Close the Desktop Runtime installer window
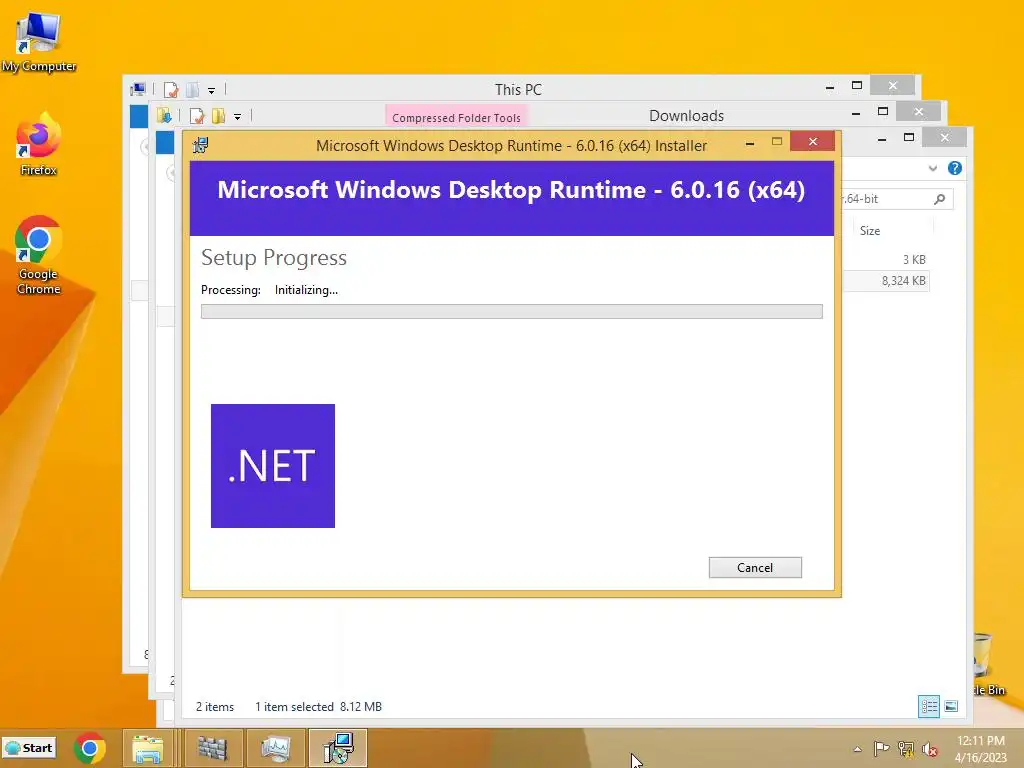Screen dimensions: 1024x768 point(812,142)
